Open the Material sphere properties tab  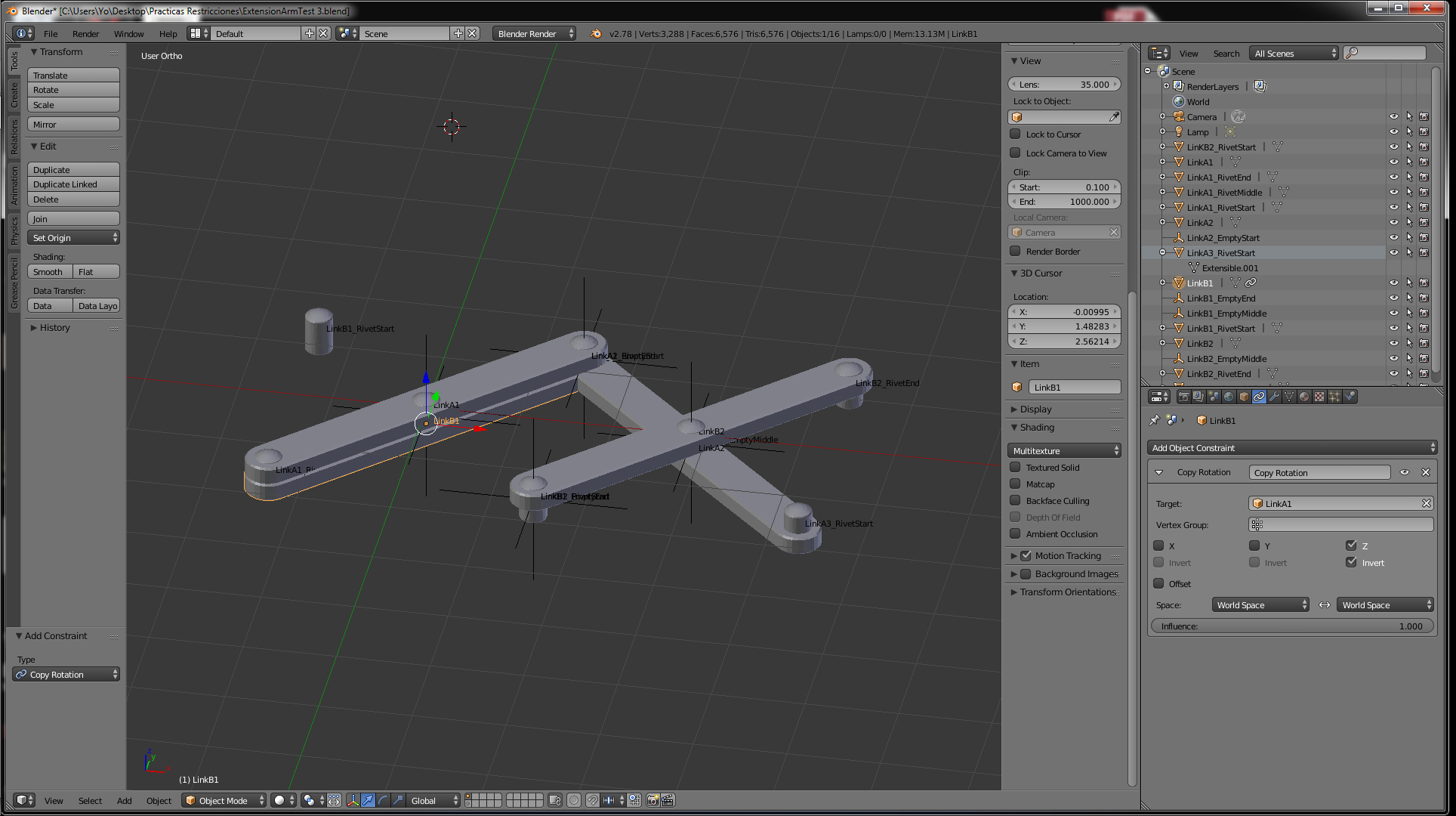[x=1304, y=397]
